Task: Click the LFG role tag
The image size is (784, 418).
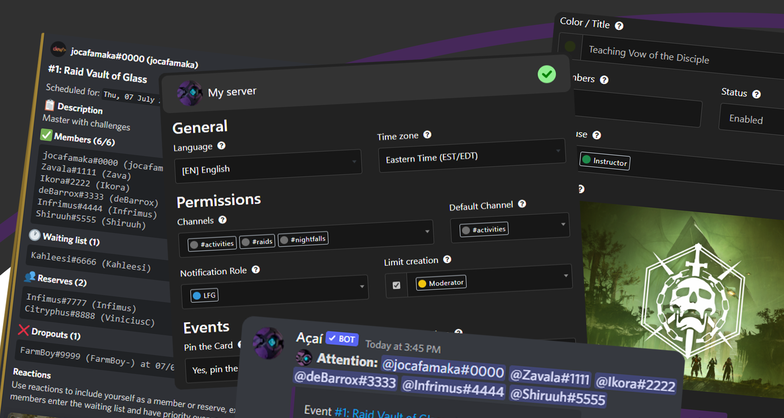Action: (x=204, y=296)
